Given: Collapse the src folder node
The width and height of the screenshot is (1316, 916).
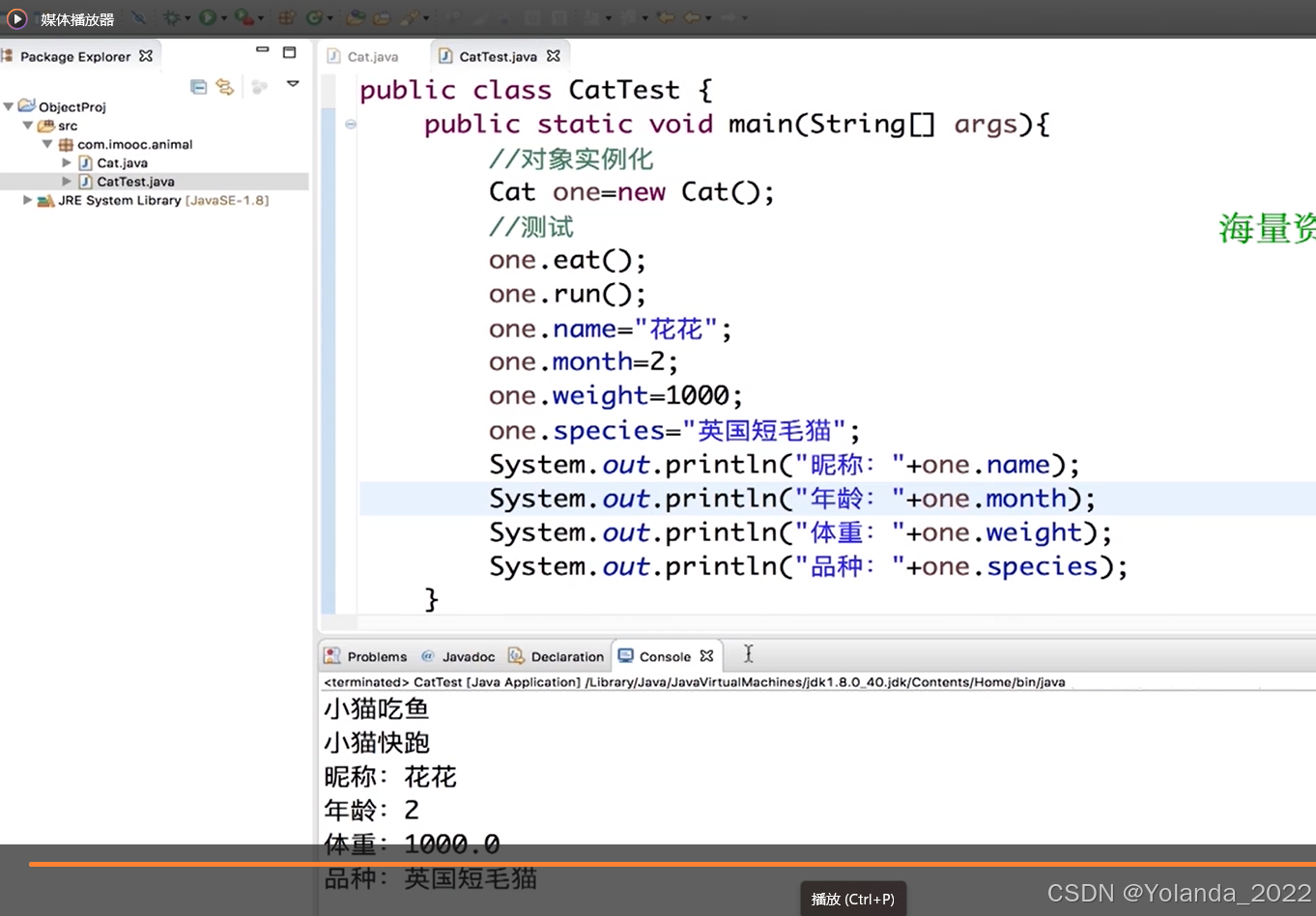Looking at the screenshot, I should [28, 126].
